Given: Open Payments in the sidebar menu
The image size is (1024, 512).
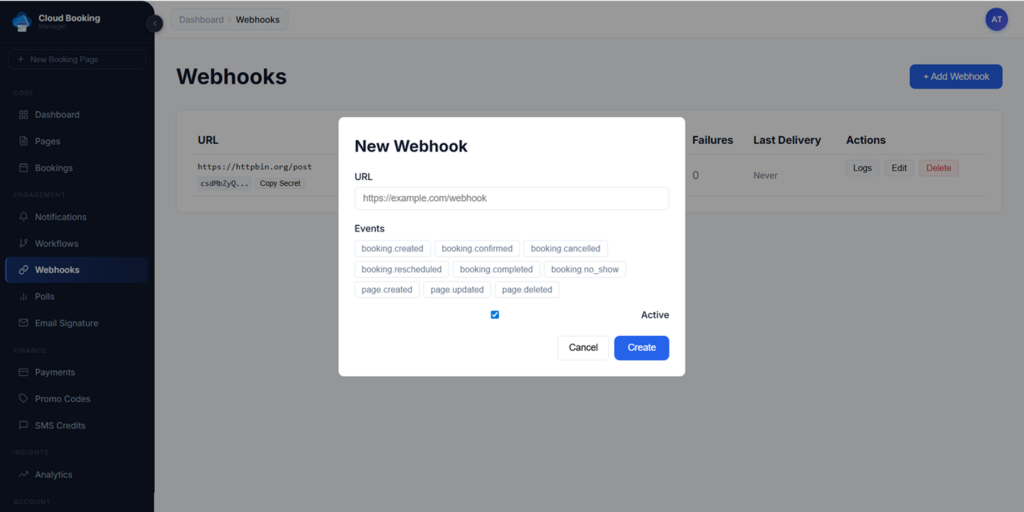Looking at the screenshot, I should point(55,372).
